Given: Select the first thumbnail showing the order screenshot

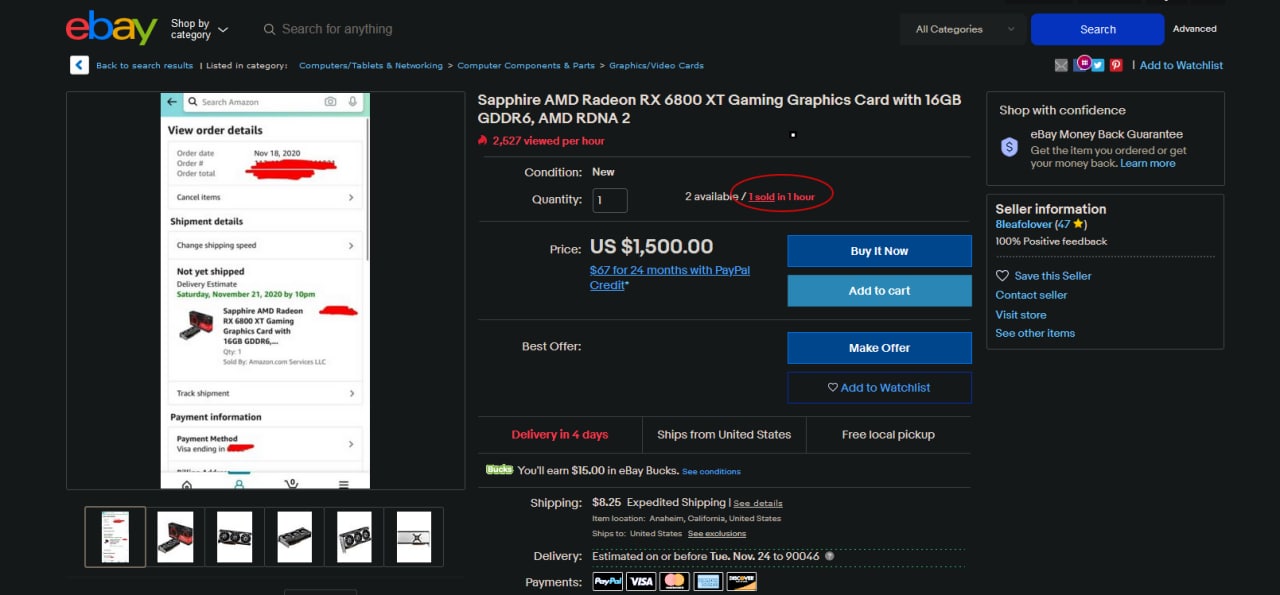Looking at the screenshot, I should tap(115, 537).
